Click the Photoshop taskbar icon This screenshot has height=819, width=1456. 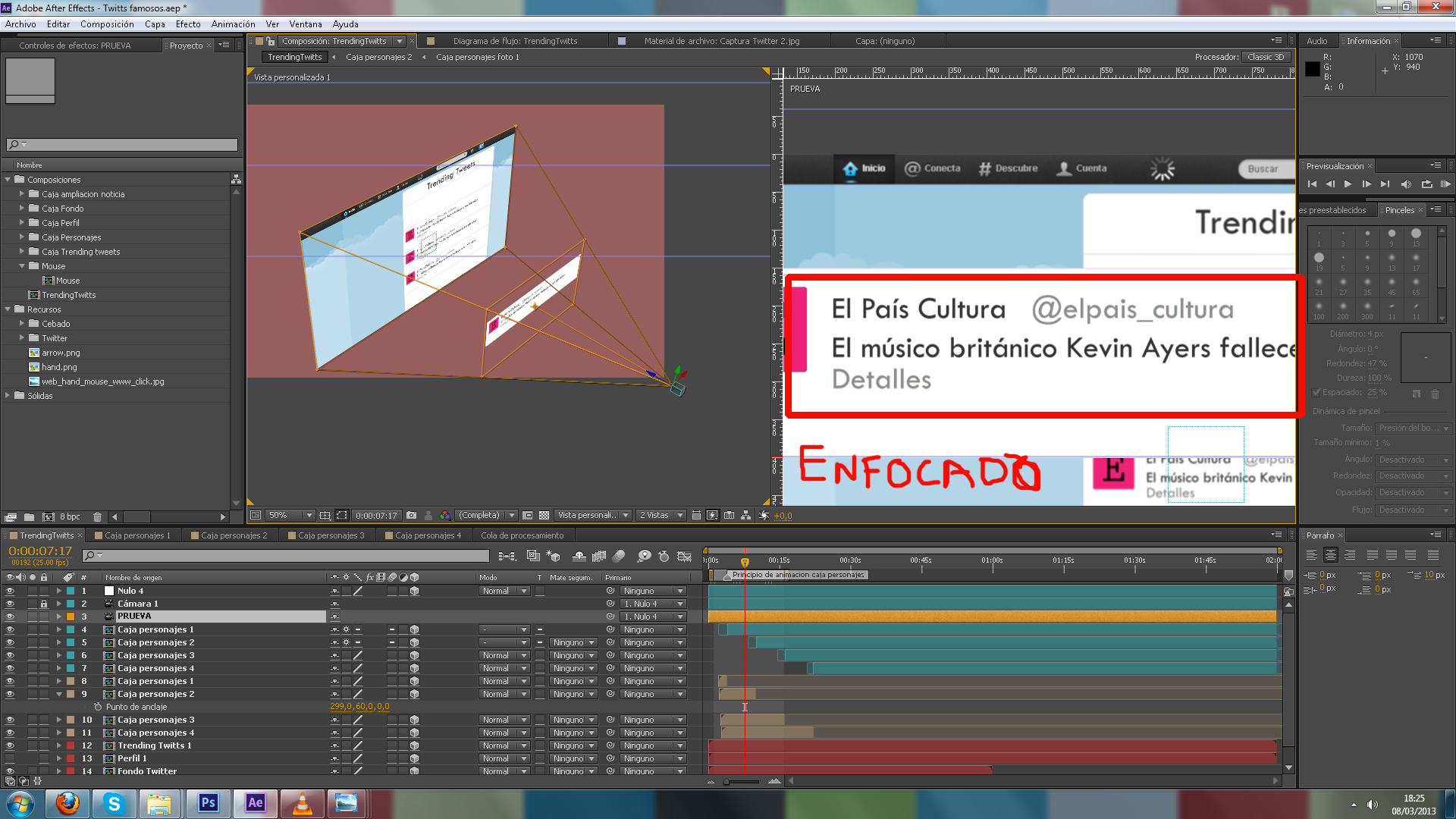coord(208,803)
